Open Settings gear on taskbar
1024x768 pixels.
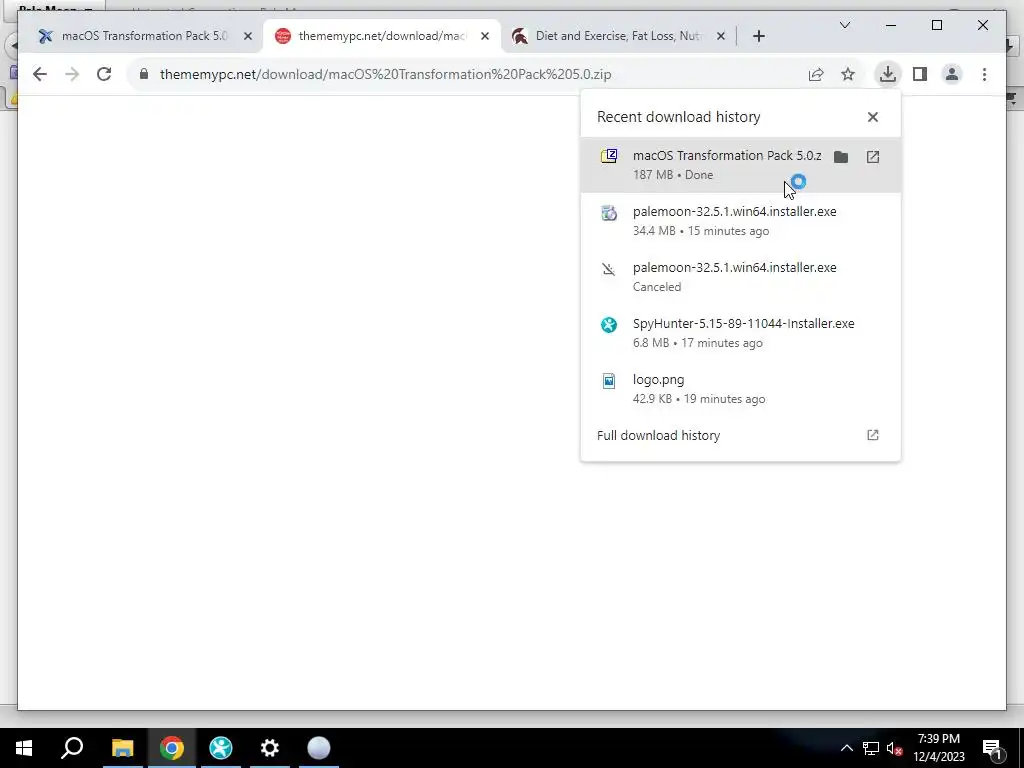(x=270, y=748)
